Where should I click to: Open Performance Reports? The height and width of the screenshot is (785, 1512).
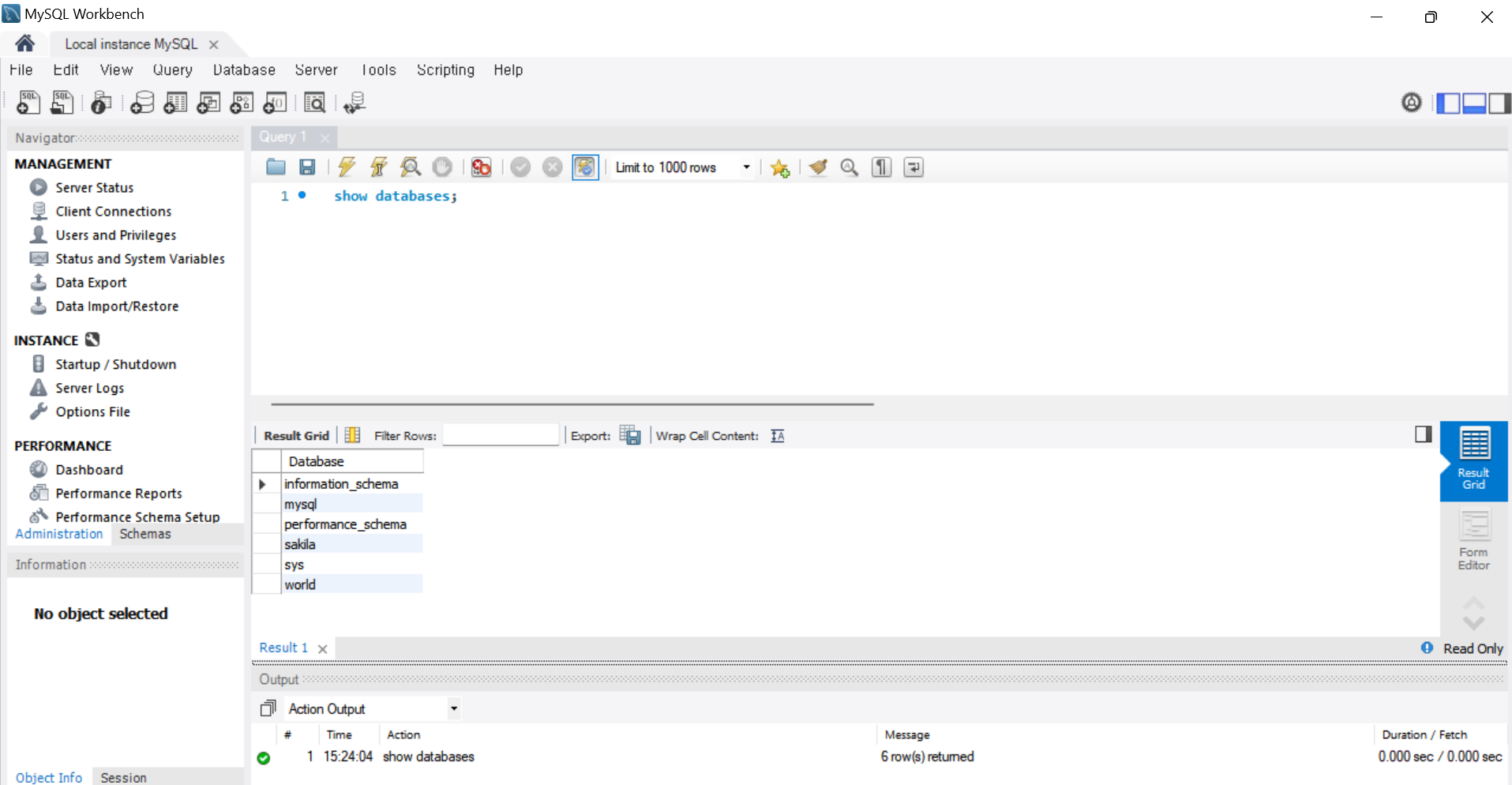coord(119,493)
